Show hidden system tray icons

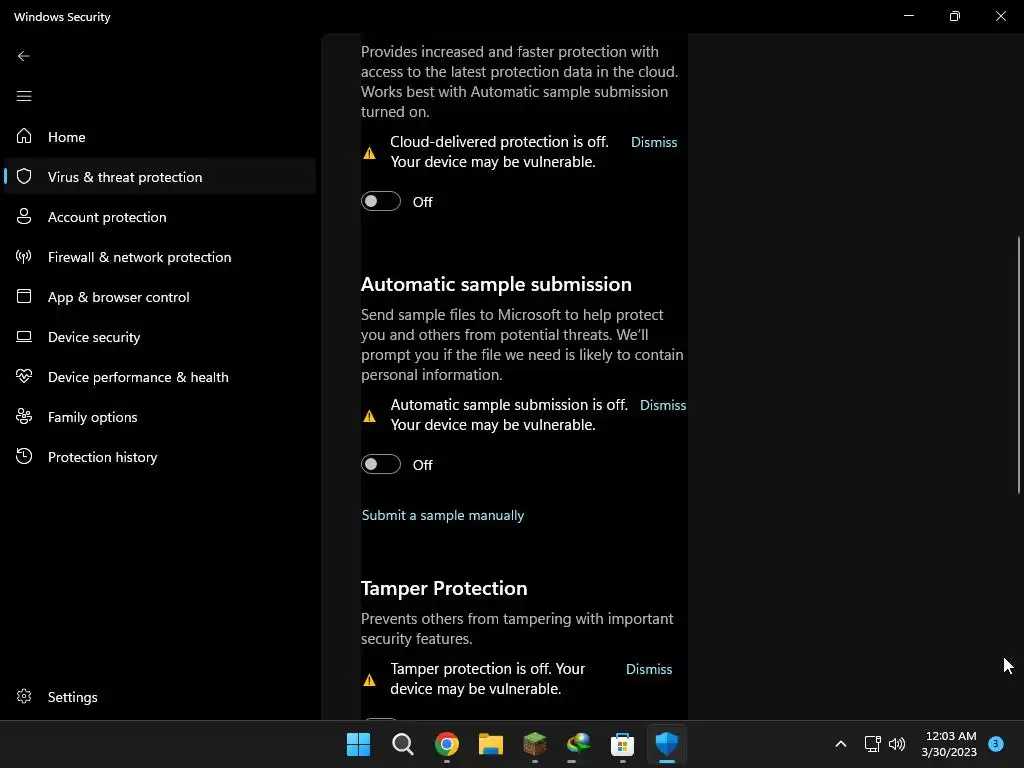840,744
